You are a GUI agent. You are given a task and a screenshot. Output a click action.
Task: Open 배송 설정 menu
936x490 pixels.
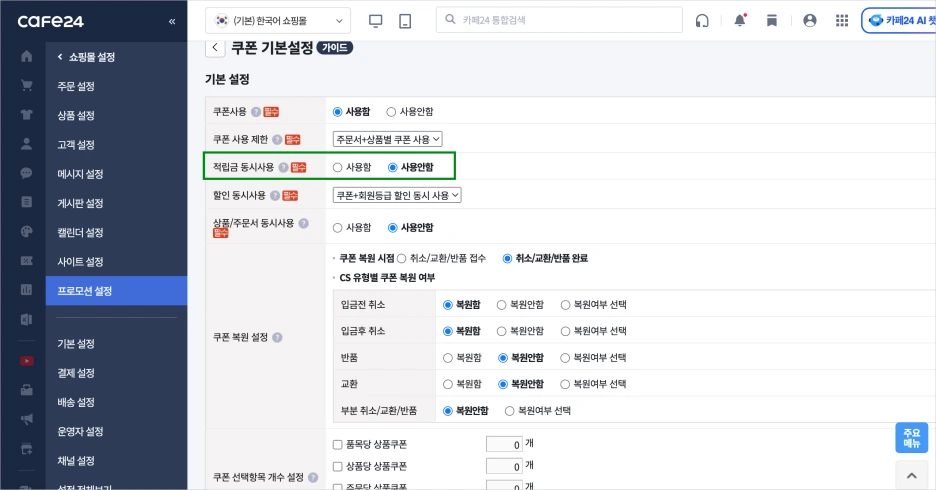tap(76, 402)
